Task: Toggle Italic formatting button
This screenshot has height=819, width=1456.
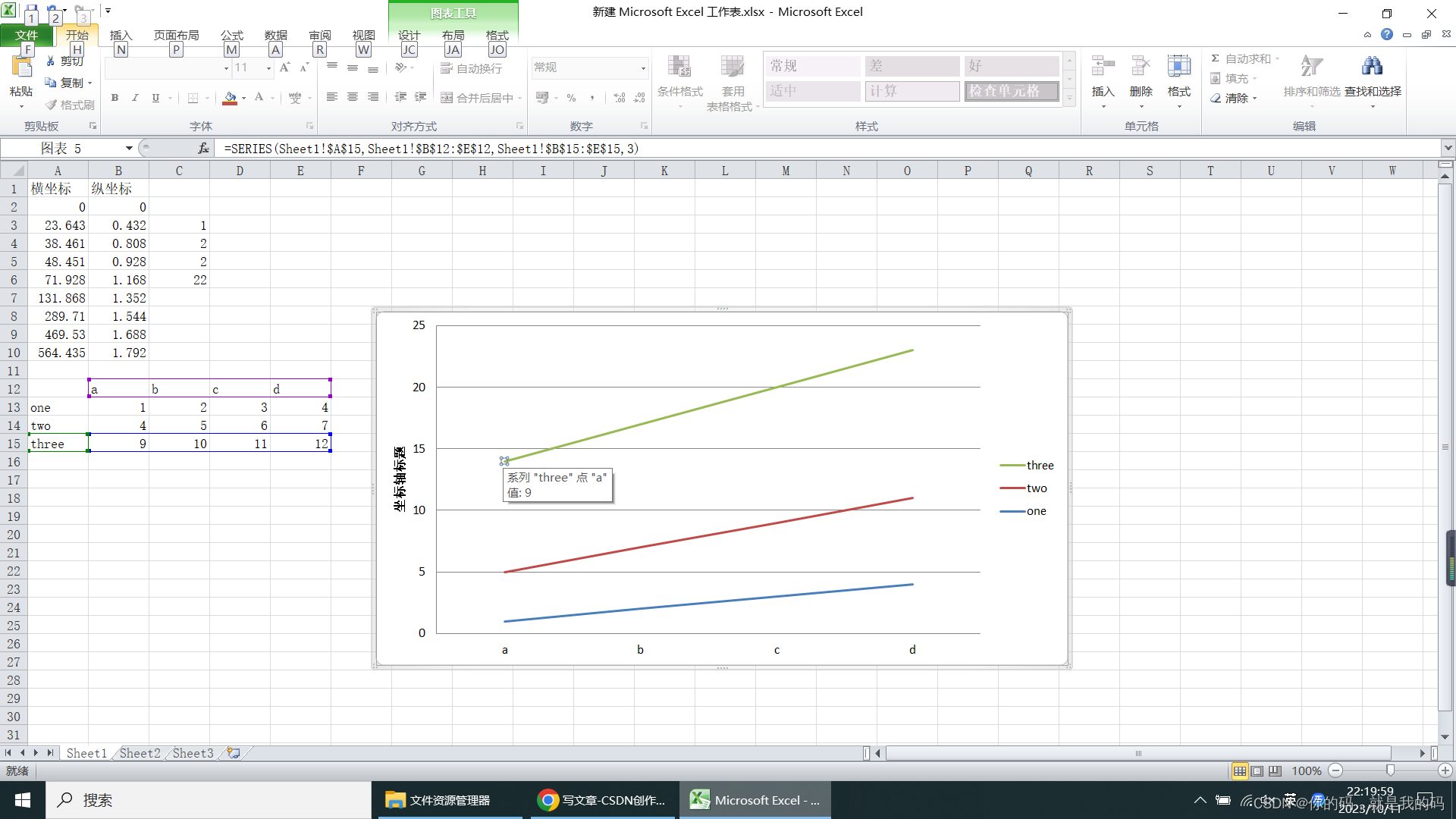Action: 135,98
